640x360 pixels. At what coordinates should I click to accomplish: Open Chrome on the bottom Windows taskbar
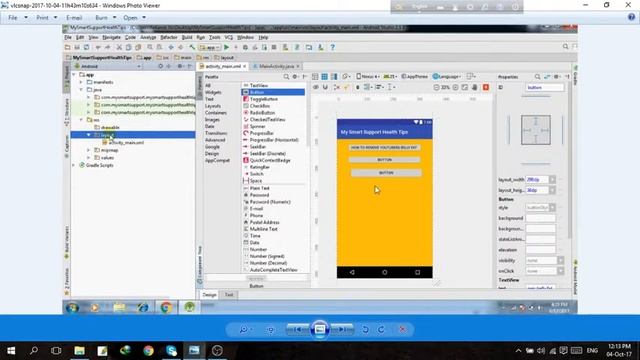pos(148,351)
